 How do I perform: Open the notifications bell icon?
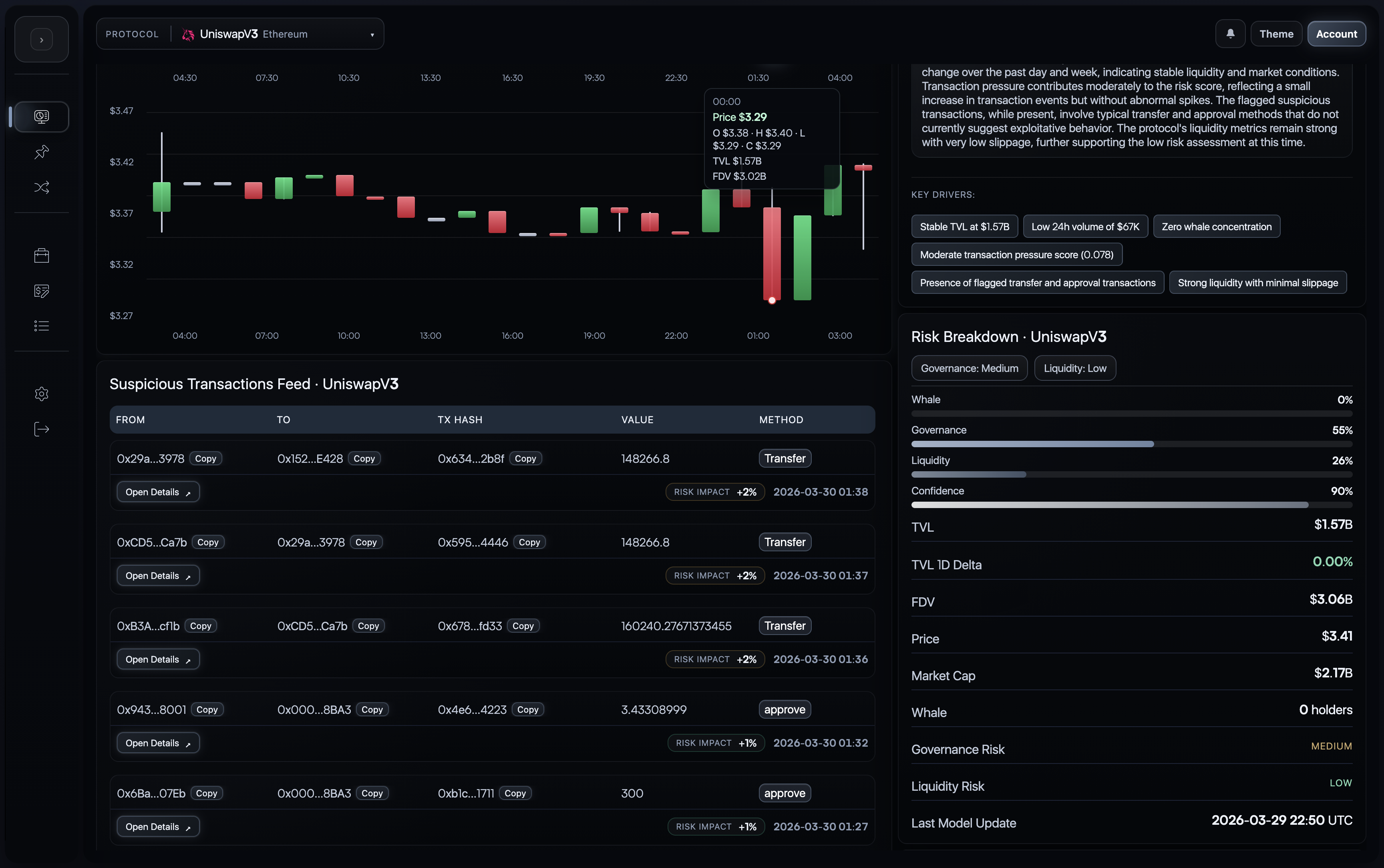(1230, 34)
